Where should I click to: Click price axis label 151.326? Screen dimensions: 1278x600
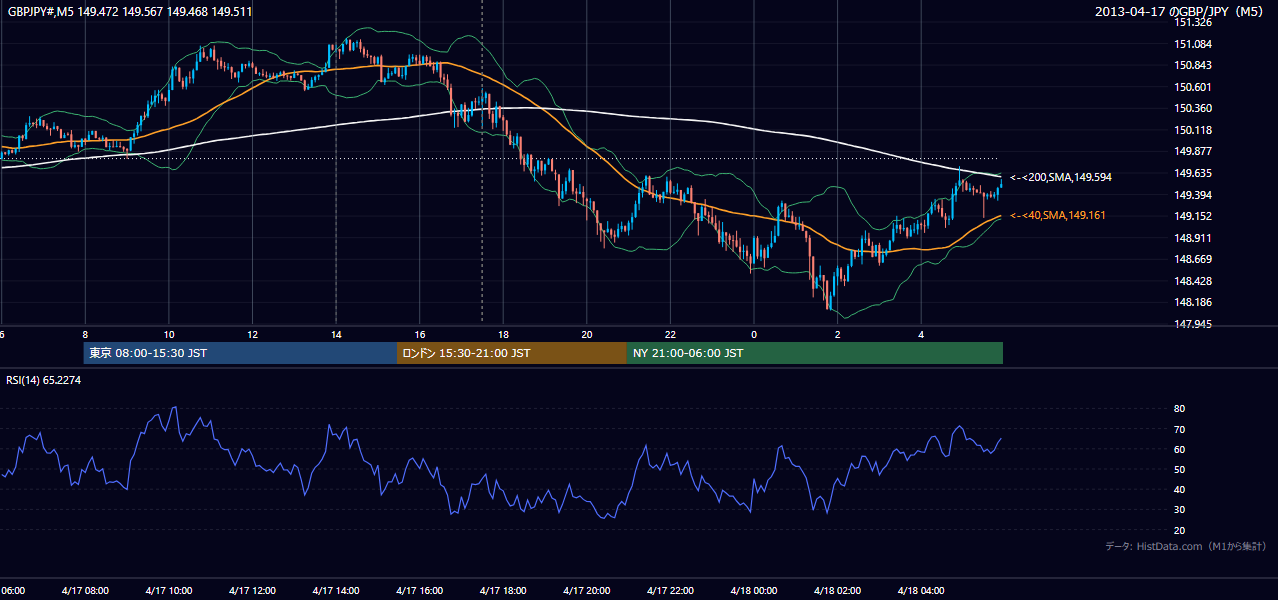pyautogui.click(x=1193, y=22)
